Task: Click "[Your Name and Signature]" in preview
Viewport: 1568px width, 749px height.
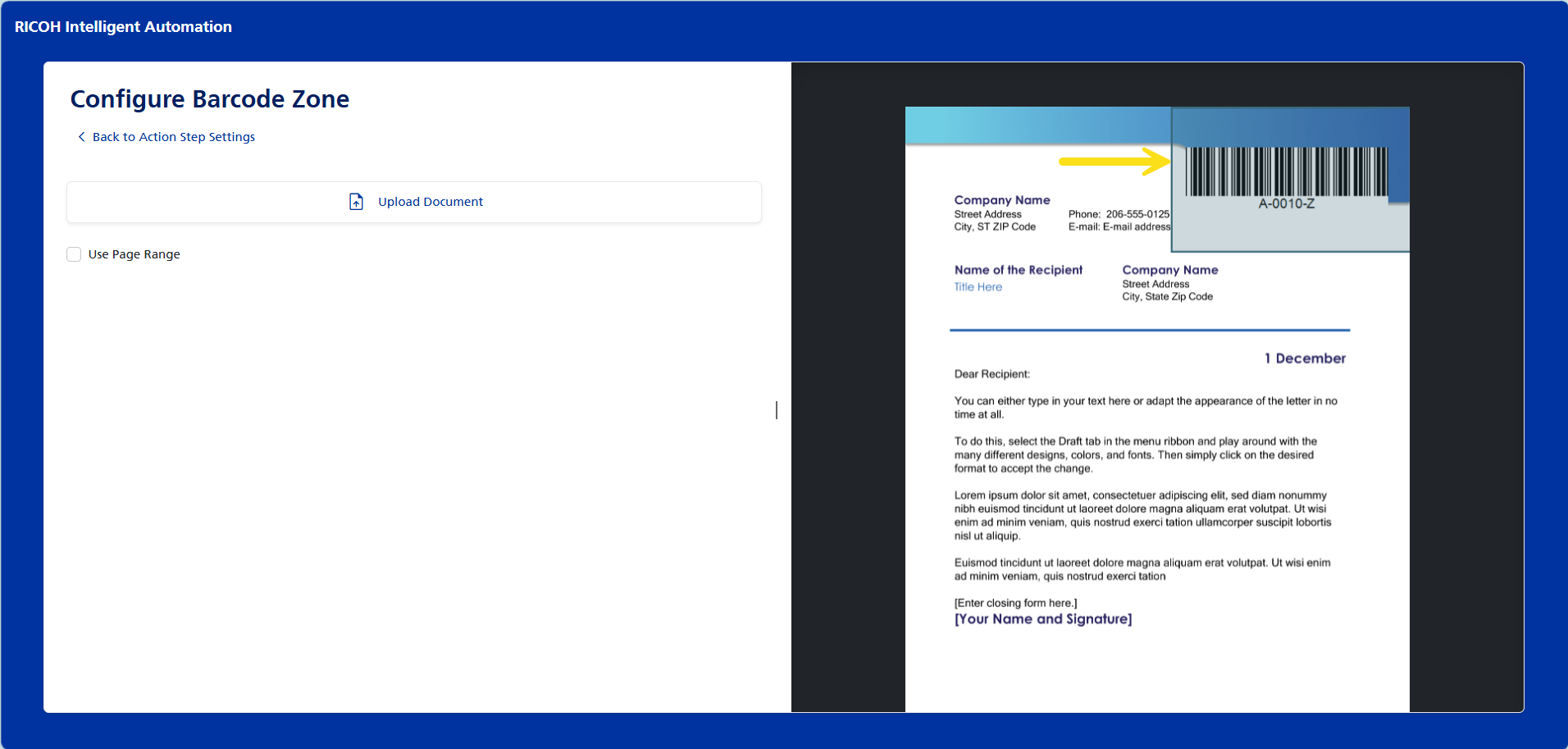Action: coord(1042,619)
